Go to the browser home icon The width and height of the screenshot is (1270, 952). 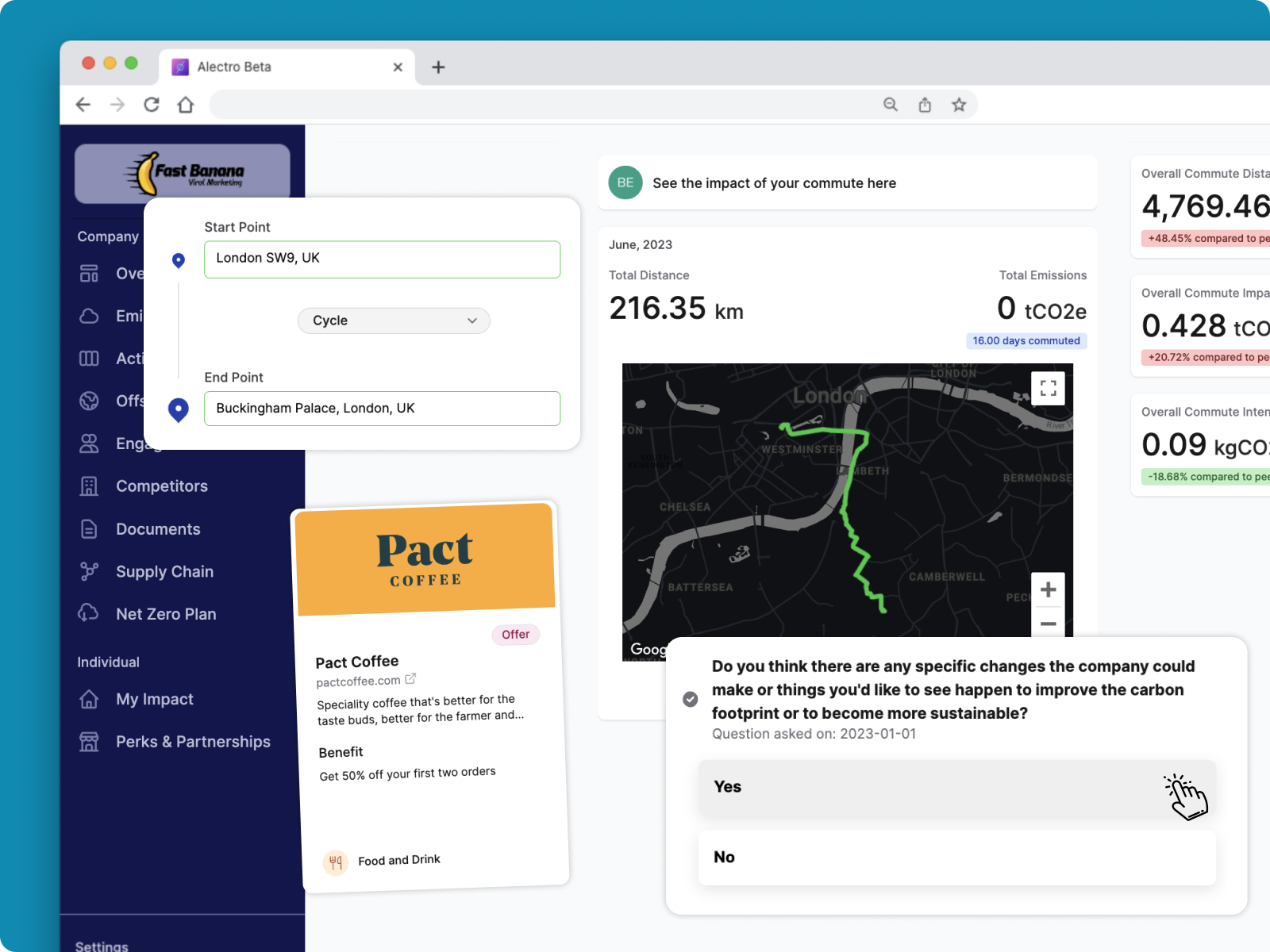click(186, 105)
